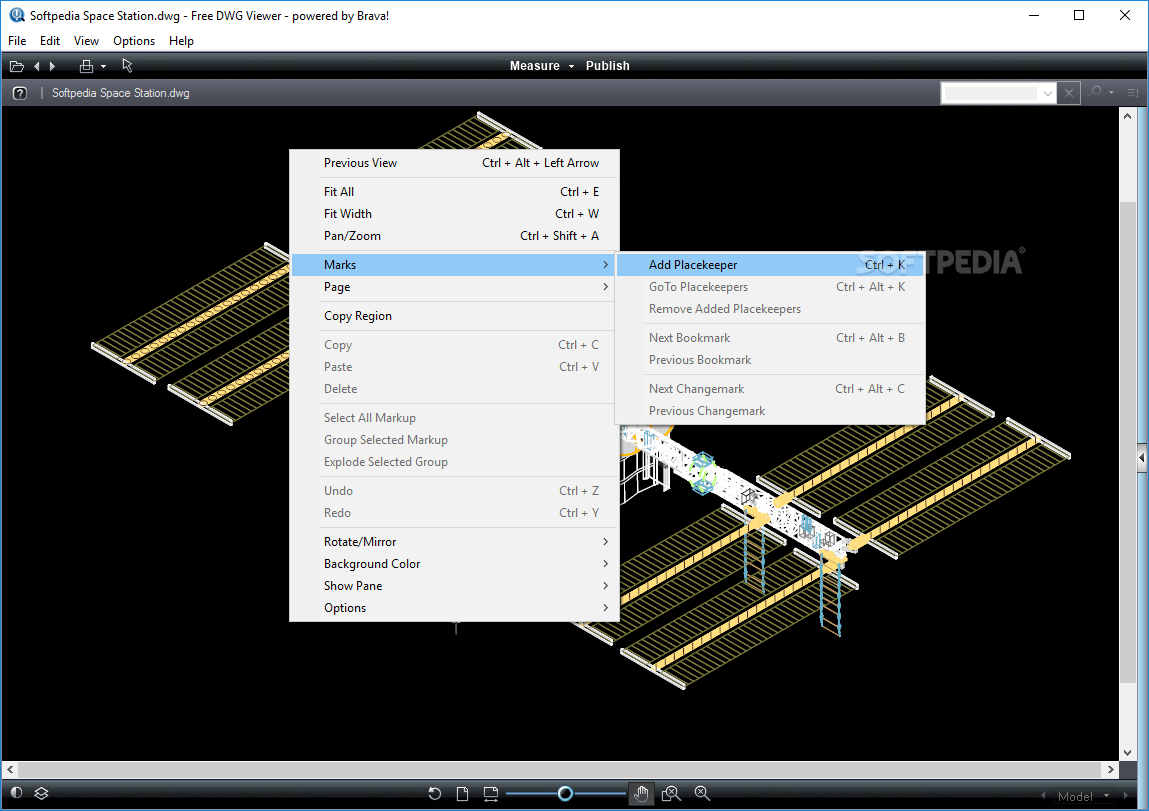Expand the Marks submenu
Screen dimensions: 1149x811
(x=453, y=264)
